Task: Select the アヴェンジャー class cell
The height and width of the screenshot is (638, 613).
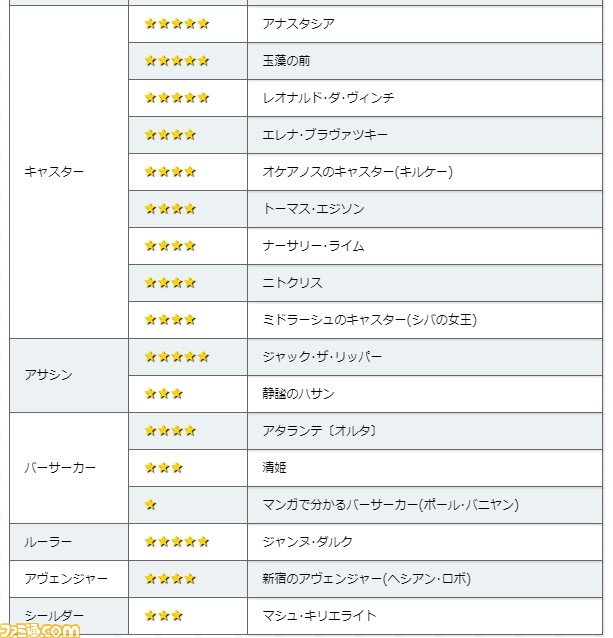Action: coord(69,579)
